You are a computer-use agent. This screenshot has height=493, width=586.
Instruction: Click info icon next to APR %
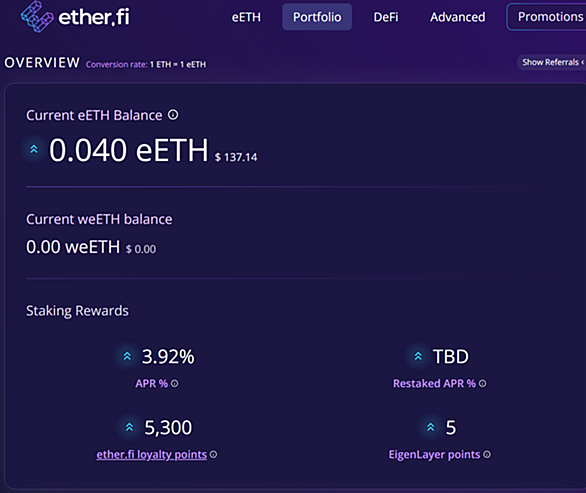tap(175, 383)
